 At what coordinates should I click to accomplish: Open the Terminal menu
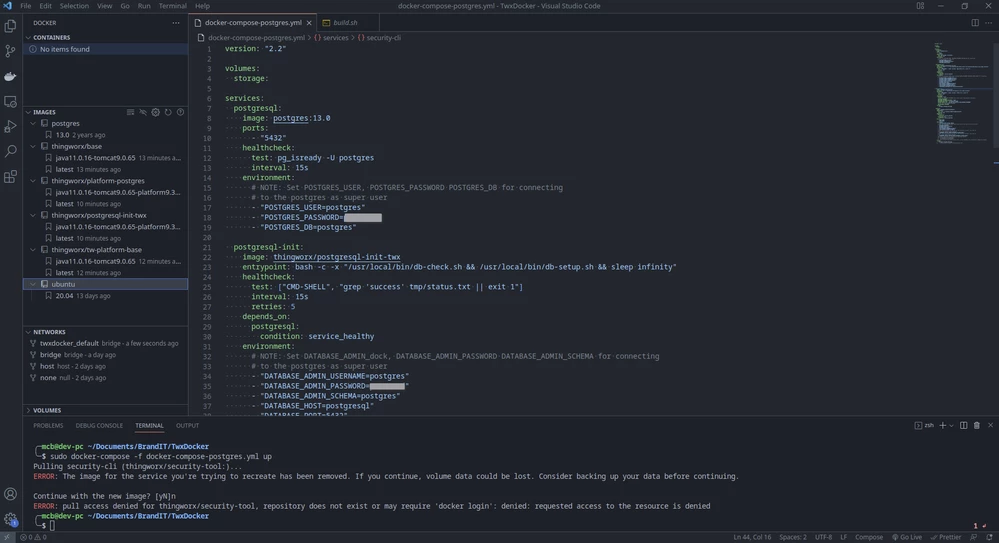tap(172, 6)
